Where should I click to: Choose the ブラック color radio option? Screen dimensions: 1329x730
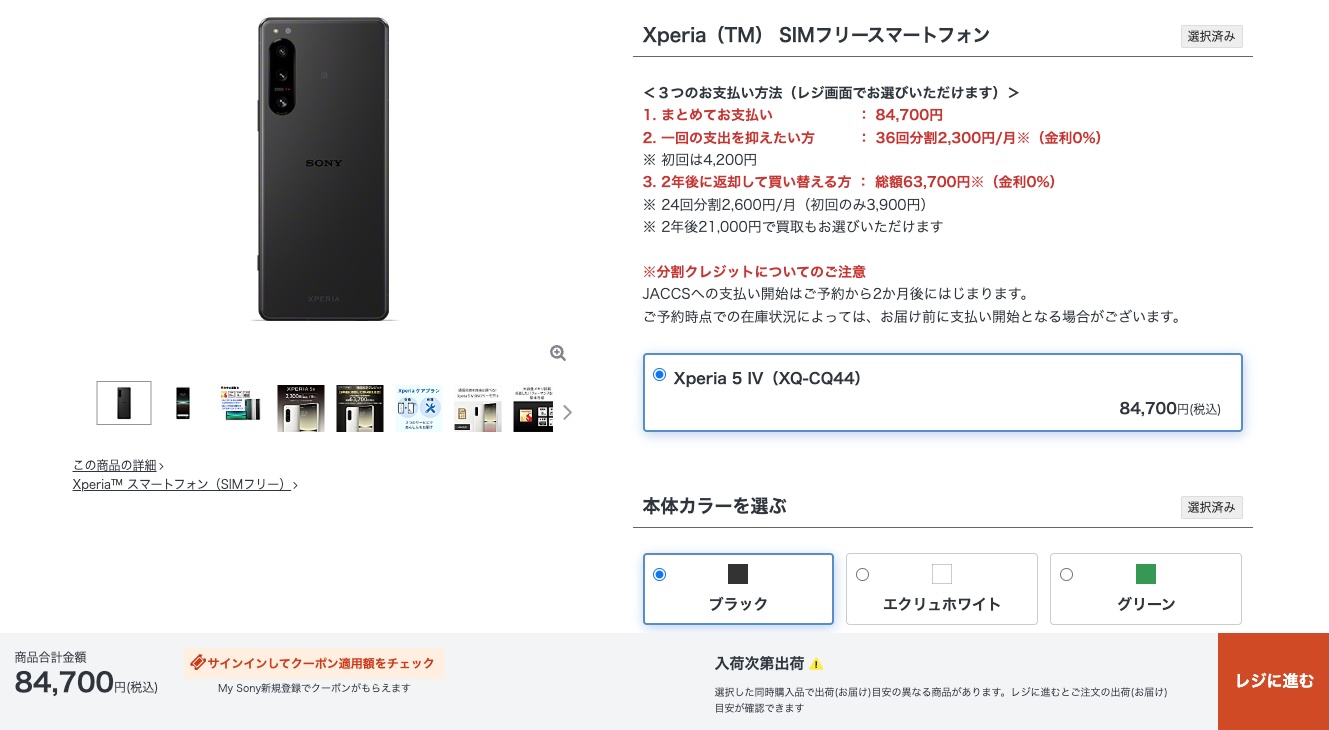tap(659, 575)
